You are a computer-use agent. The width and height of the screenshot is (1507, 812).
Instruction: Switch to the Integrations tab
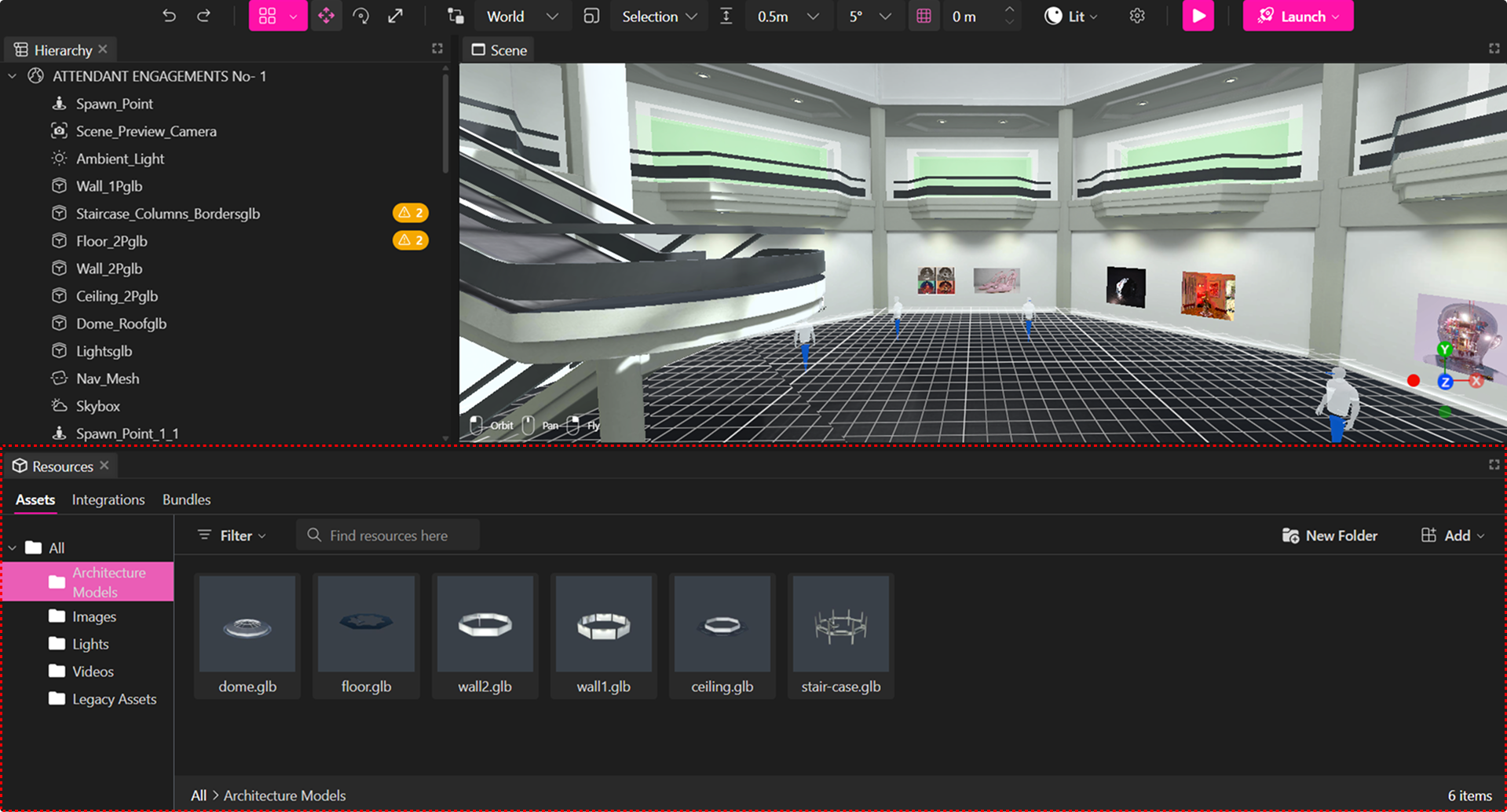[x=108, y=499]
